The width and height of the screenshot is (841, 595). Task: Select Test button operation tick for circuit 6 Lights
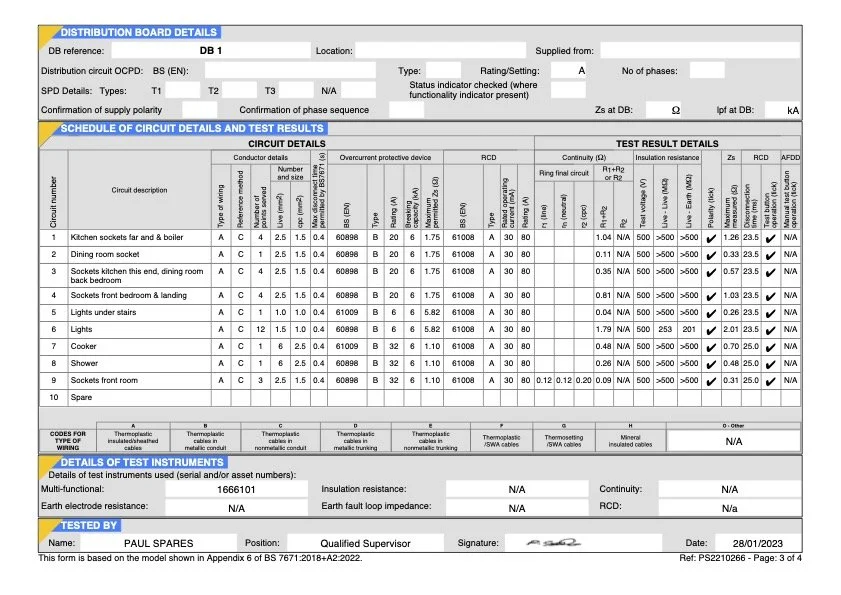[x=771, y=330]
